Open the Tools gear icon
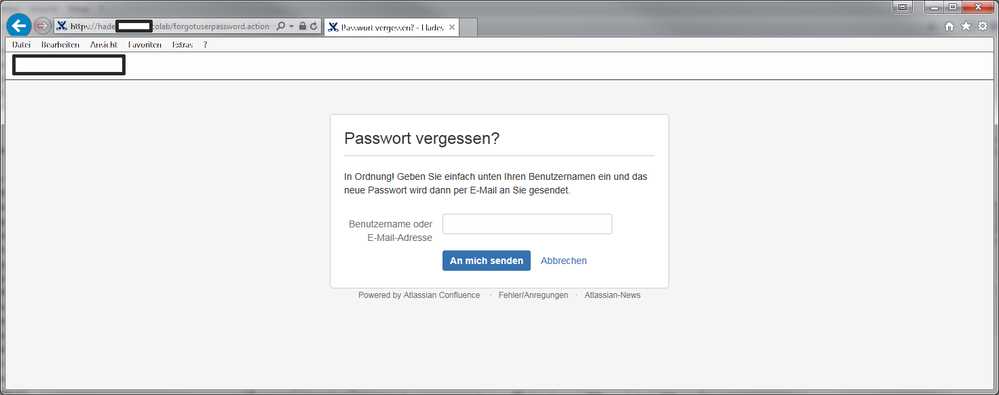Image resolution: width=999 pixels, height=395 pixels. [x=982, y=27]
